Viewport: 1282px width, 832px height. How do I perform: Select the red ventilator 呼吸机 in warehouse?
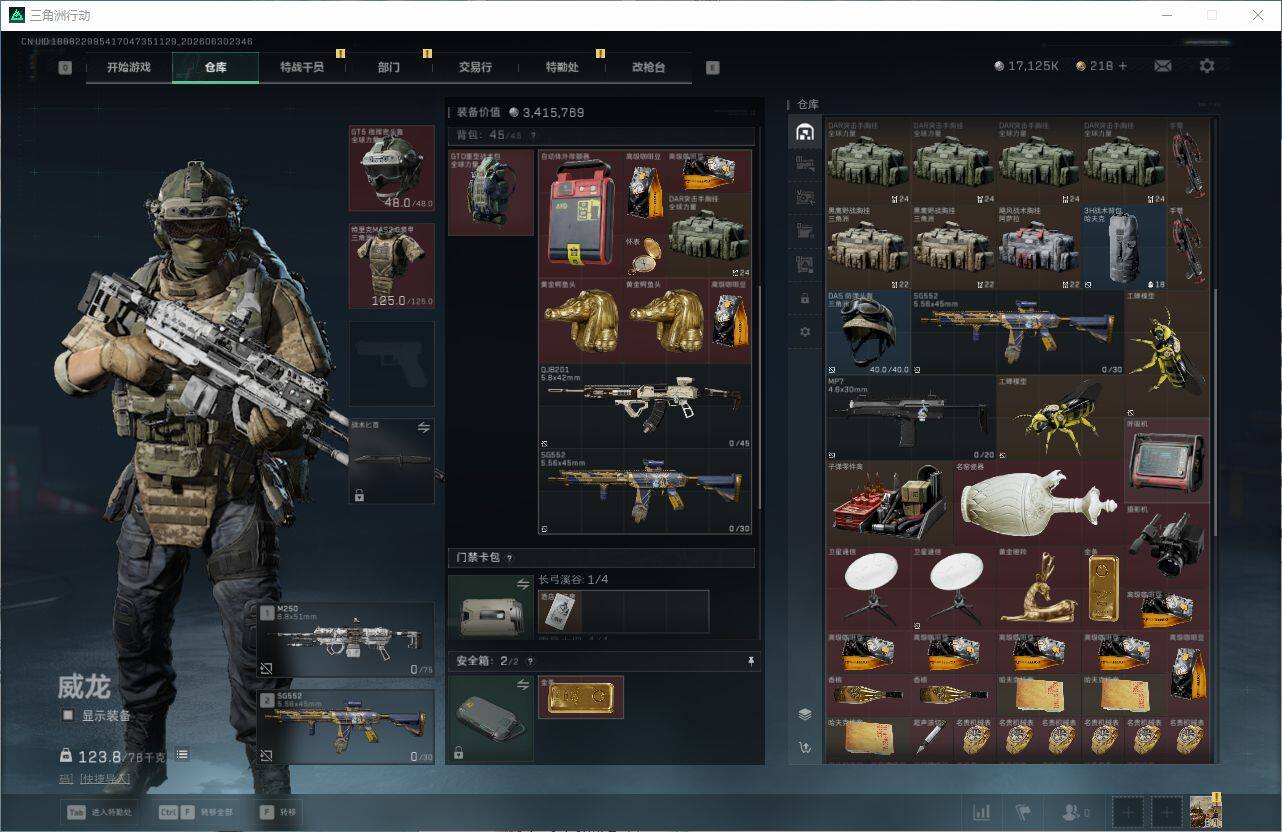1166,461
